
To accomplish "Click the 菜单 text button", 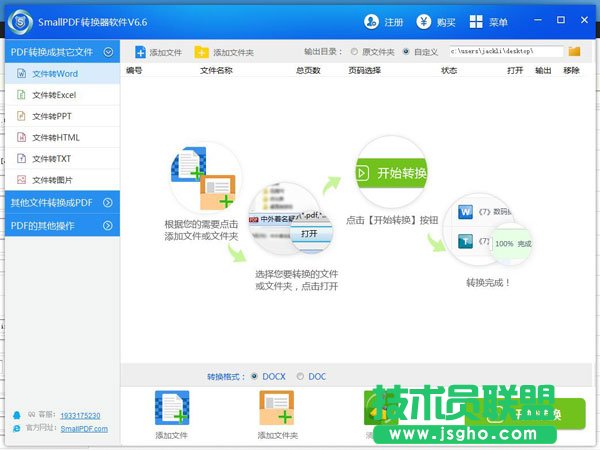I will coord(498,22).
